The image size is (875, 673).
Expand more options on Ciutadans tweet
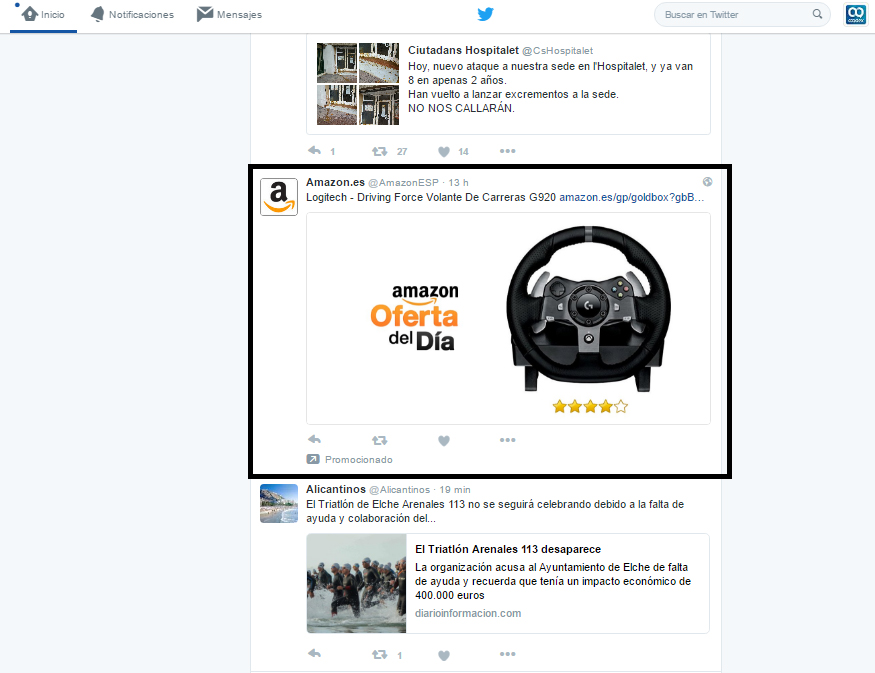pyautogui.click(x=507, y=152)
